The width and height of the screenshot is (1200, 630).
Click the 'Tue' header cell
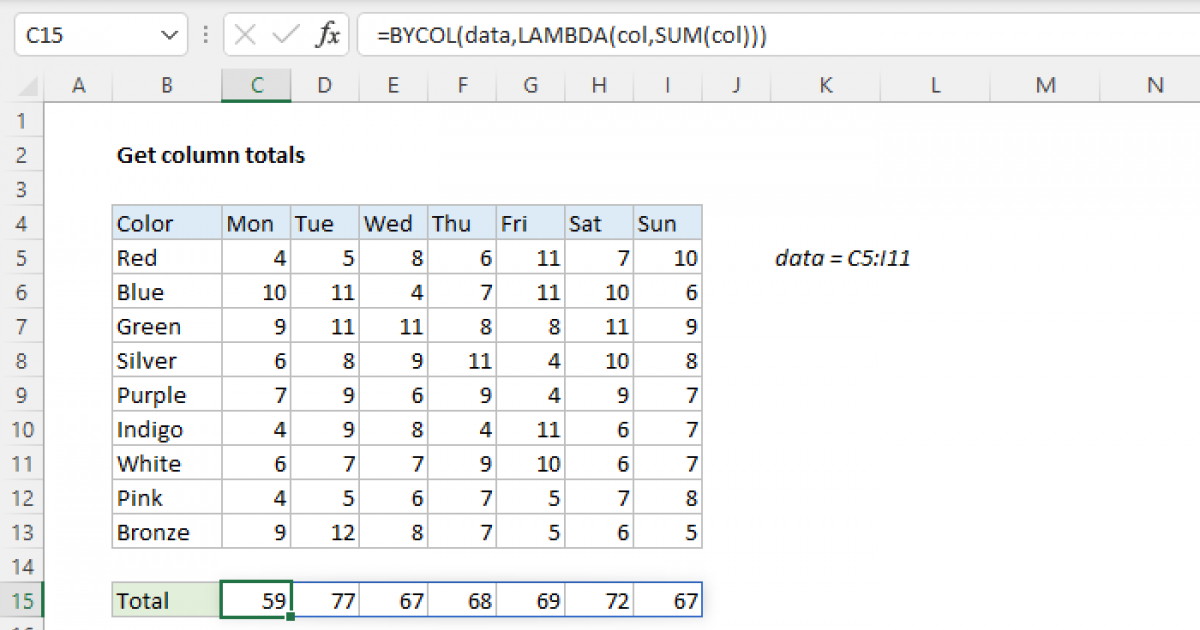(x=324, y=224)
